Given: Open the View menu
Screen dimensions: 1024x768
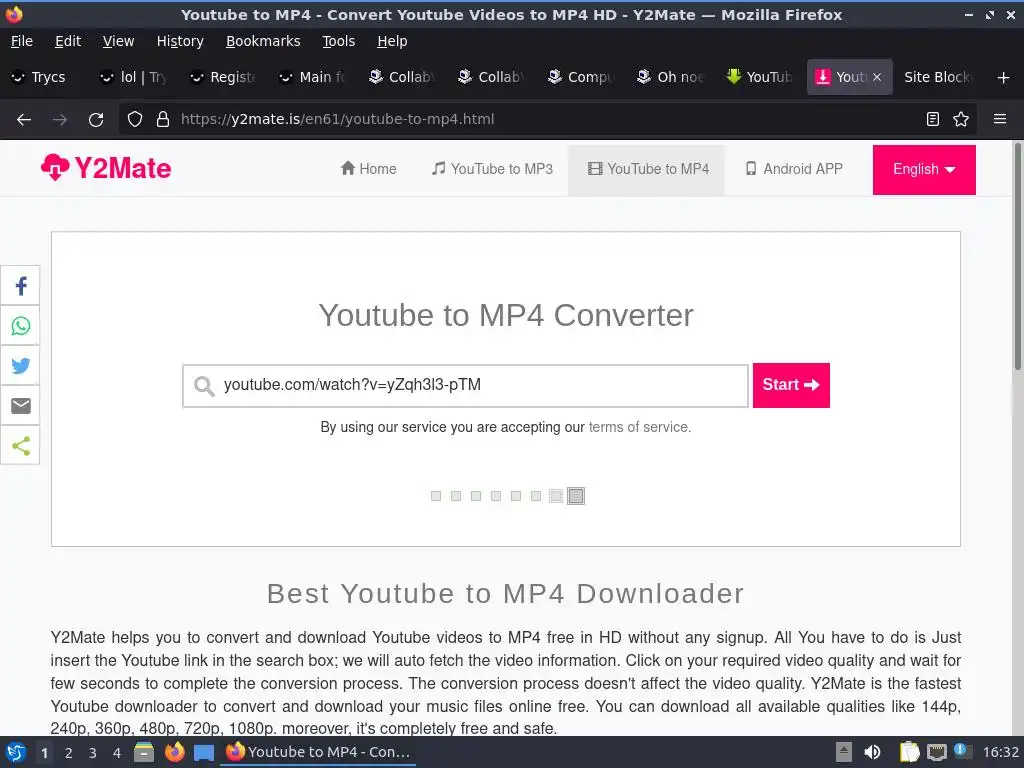Looking at the screenshot, I should tap(118, 41).
